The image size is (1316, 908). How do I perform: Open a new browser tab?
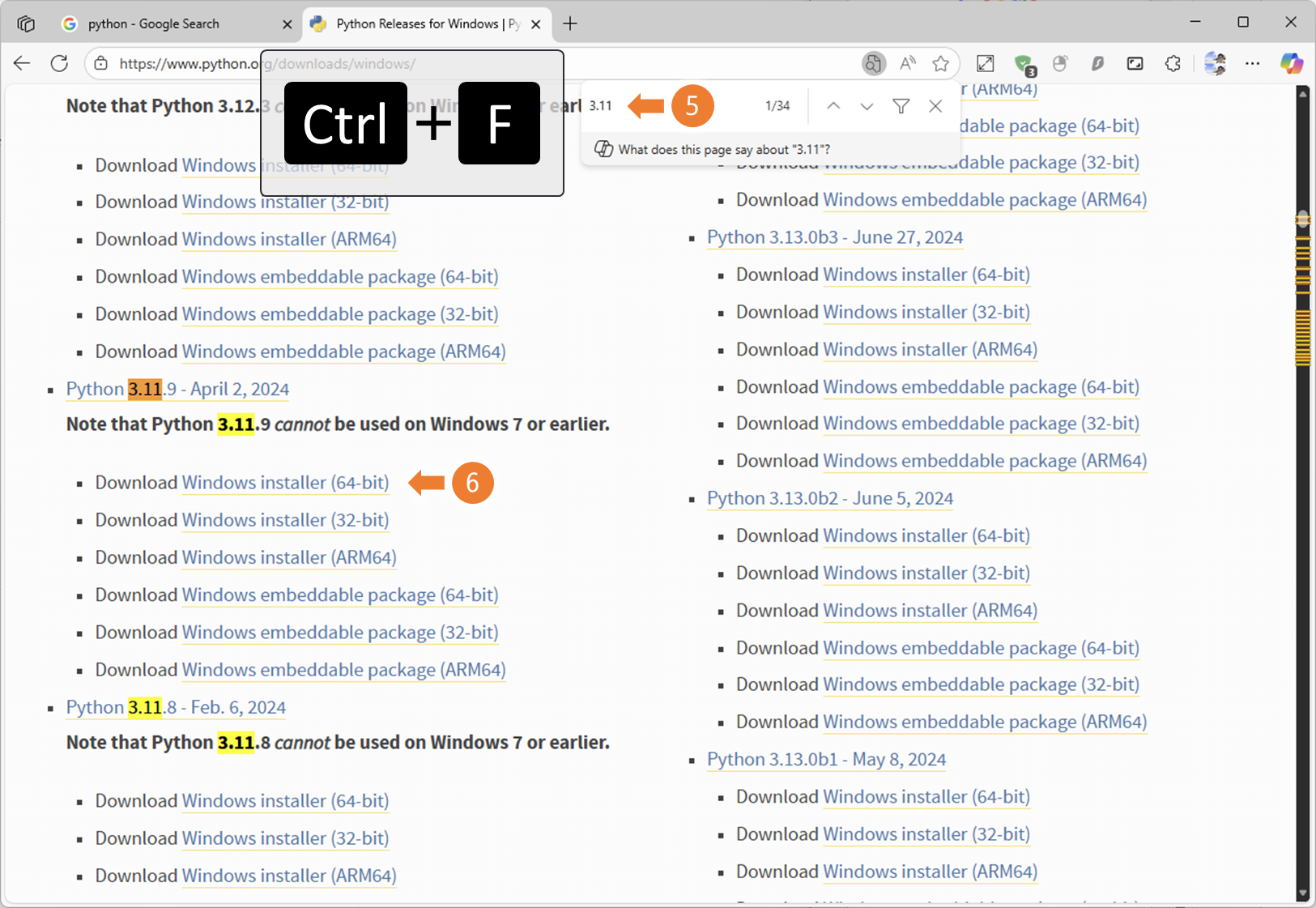coord(570,23)
